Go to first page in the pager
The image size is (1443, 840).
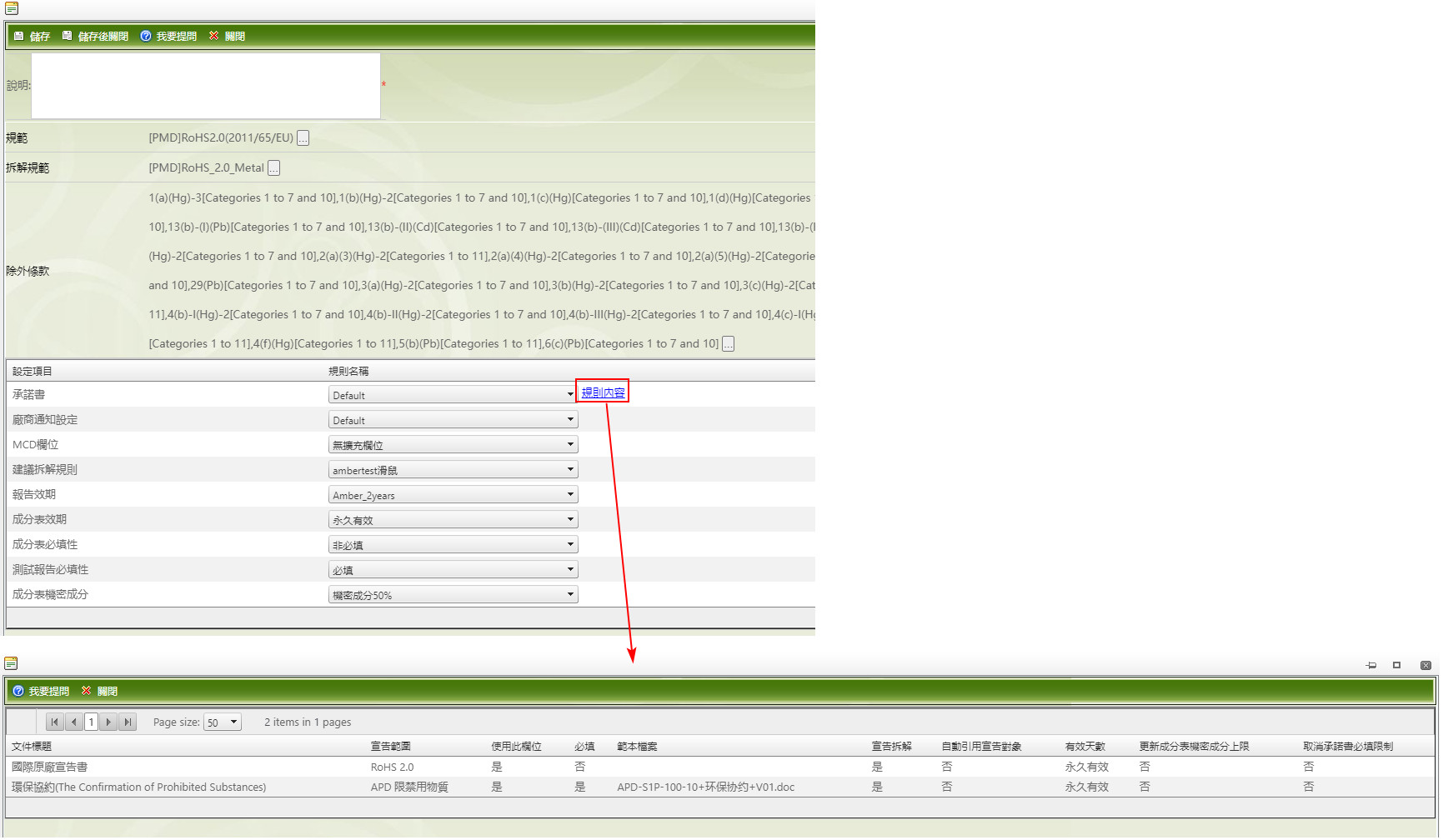tap(54, 722)
